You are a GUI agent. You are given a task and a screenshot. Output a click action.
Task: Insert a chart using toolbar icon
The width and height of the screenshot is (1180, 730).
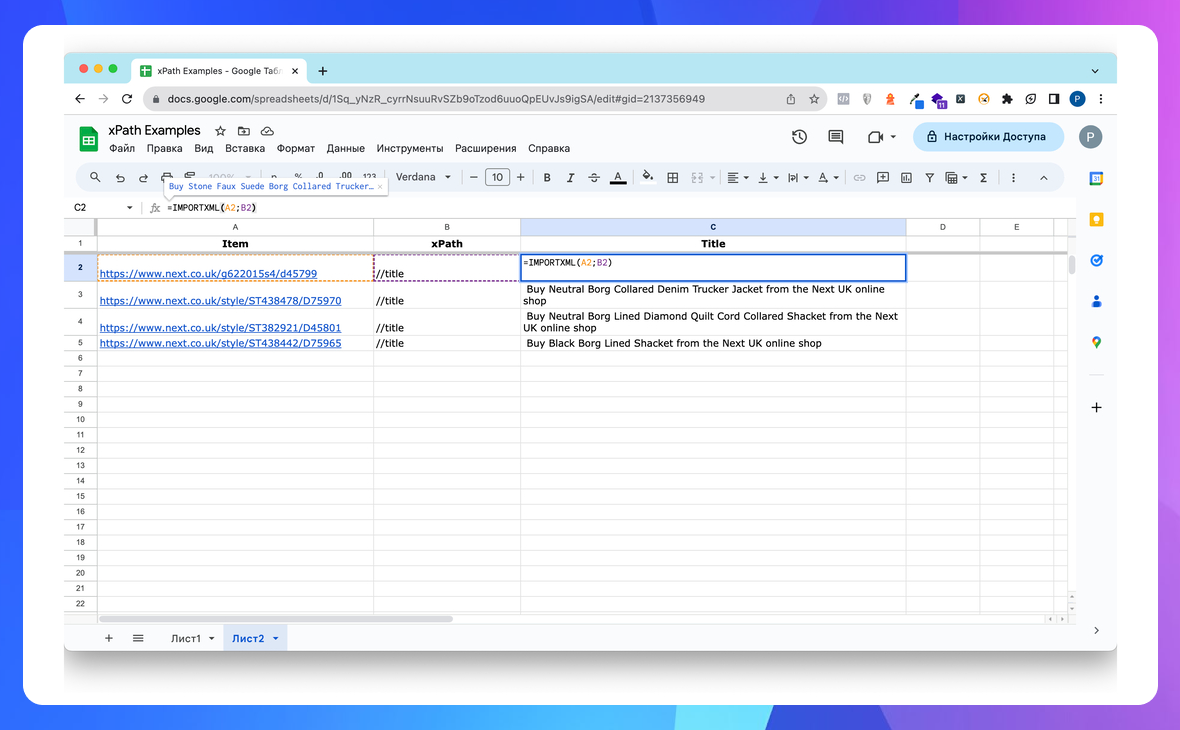pyautogui.click(x=906, y=178)
